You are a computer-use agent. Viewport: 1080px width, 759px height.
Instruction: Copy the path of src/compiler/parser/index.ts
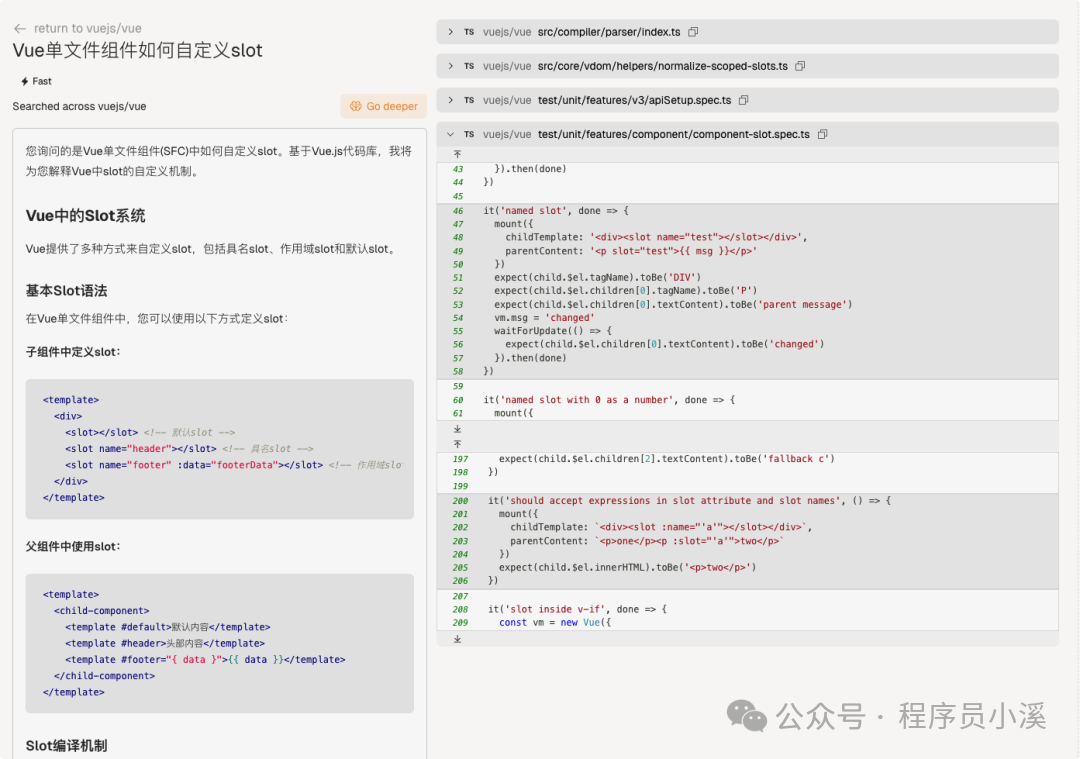(x=693, y=32)
